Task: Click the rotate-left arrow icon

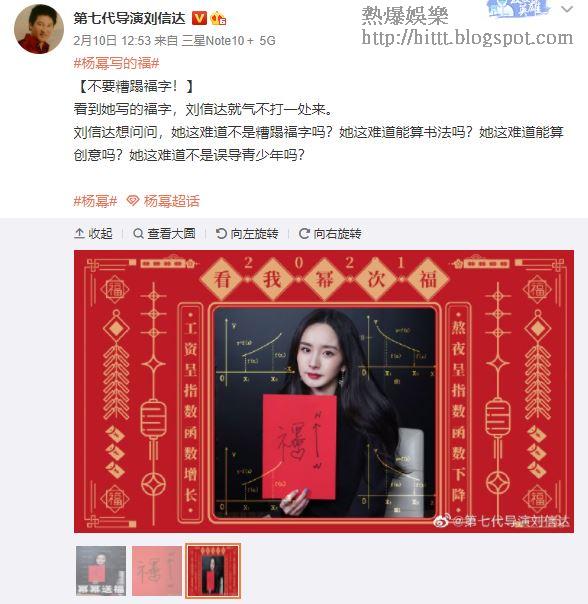Action: (221, 233)
